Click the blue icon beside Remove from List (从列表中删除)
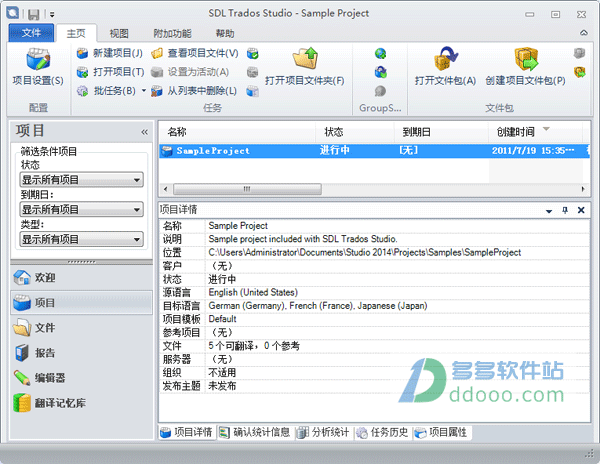The height and width of the screenshot is (464, 600). pos(253,91)
